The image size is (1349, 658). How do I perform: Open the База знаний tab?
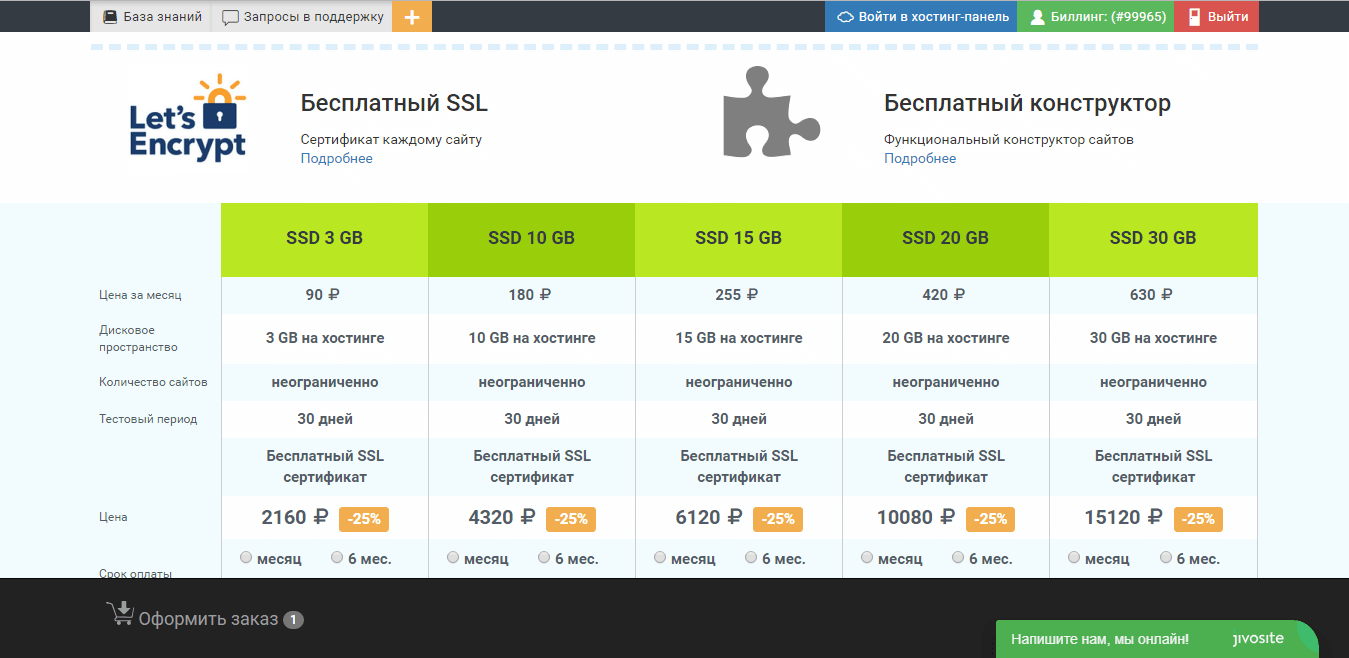(x=162, y=17)
